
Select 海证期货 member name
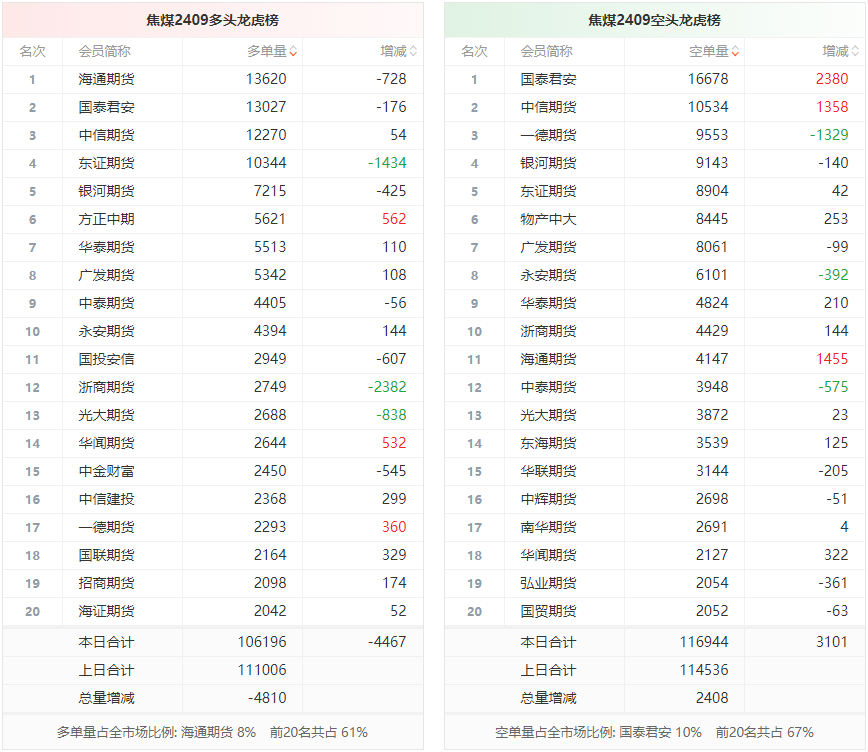pyautogui.click(x=106, y=611)
